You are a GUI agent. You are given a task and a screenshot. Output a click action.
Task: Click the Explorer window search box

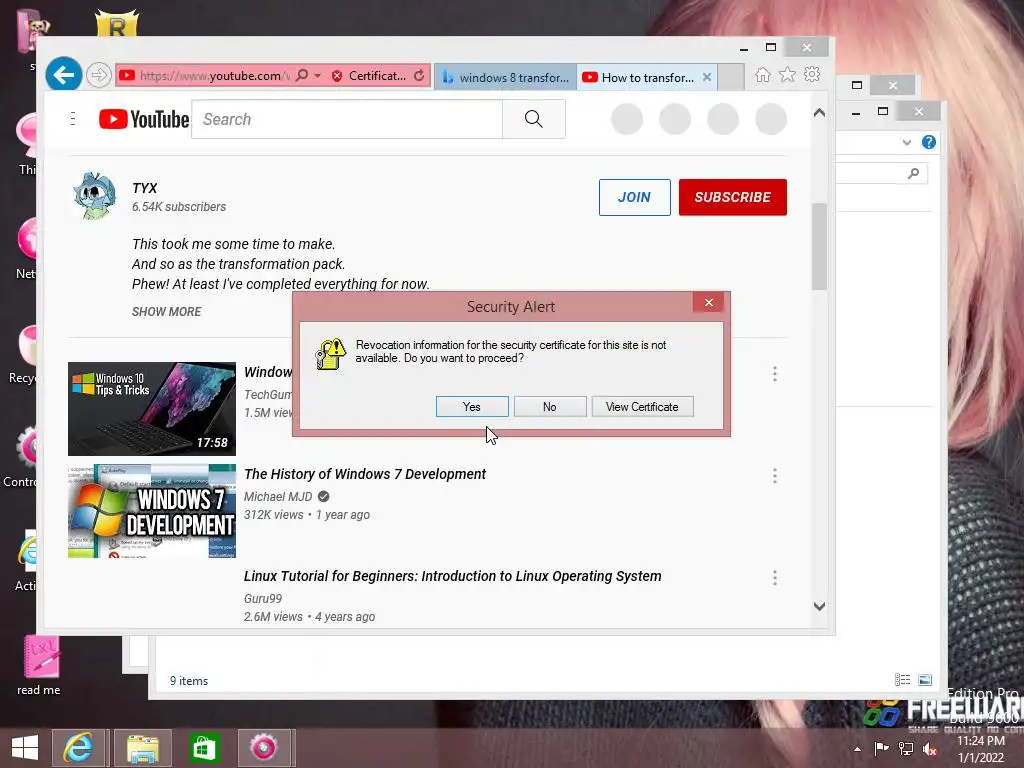coord(882,173)
